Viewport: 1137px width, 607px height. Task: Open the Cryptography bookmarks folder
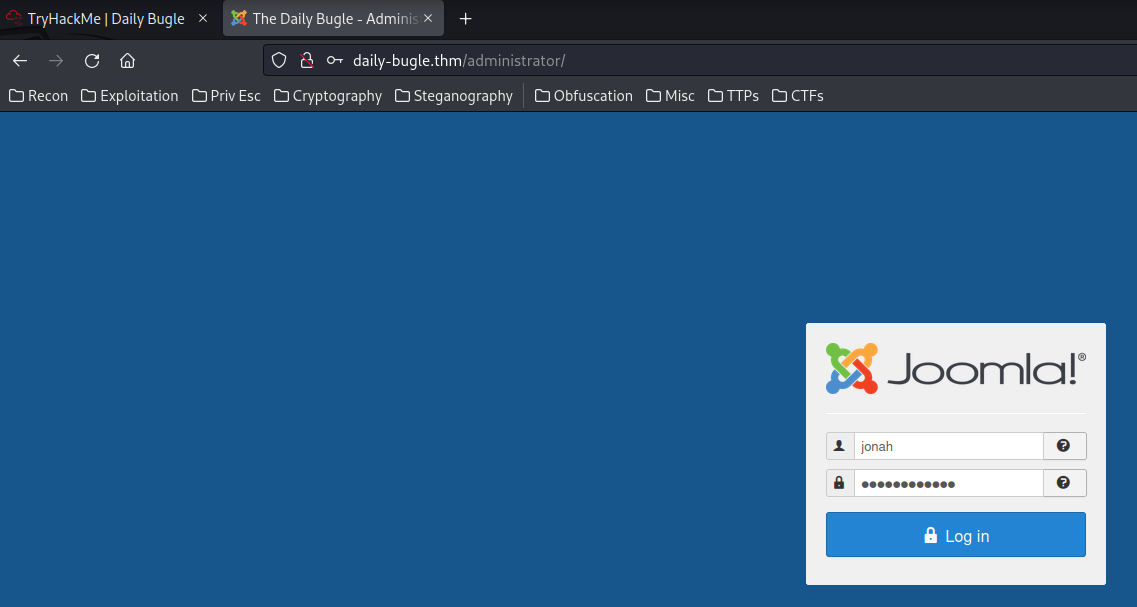click(328, 96)
